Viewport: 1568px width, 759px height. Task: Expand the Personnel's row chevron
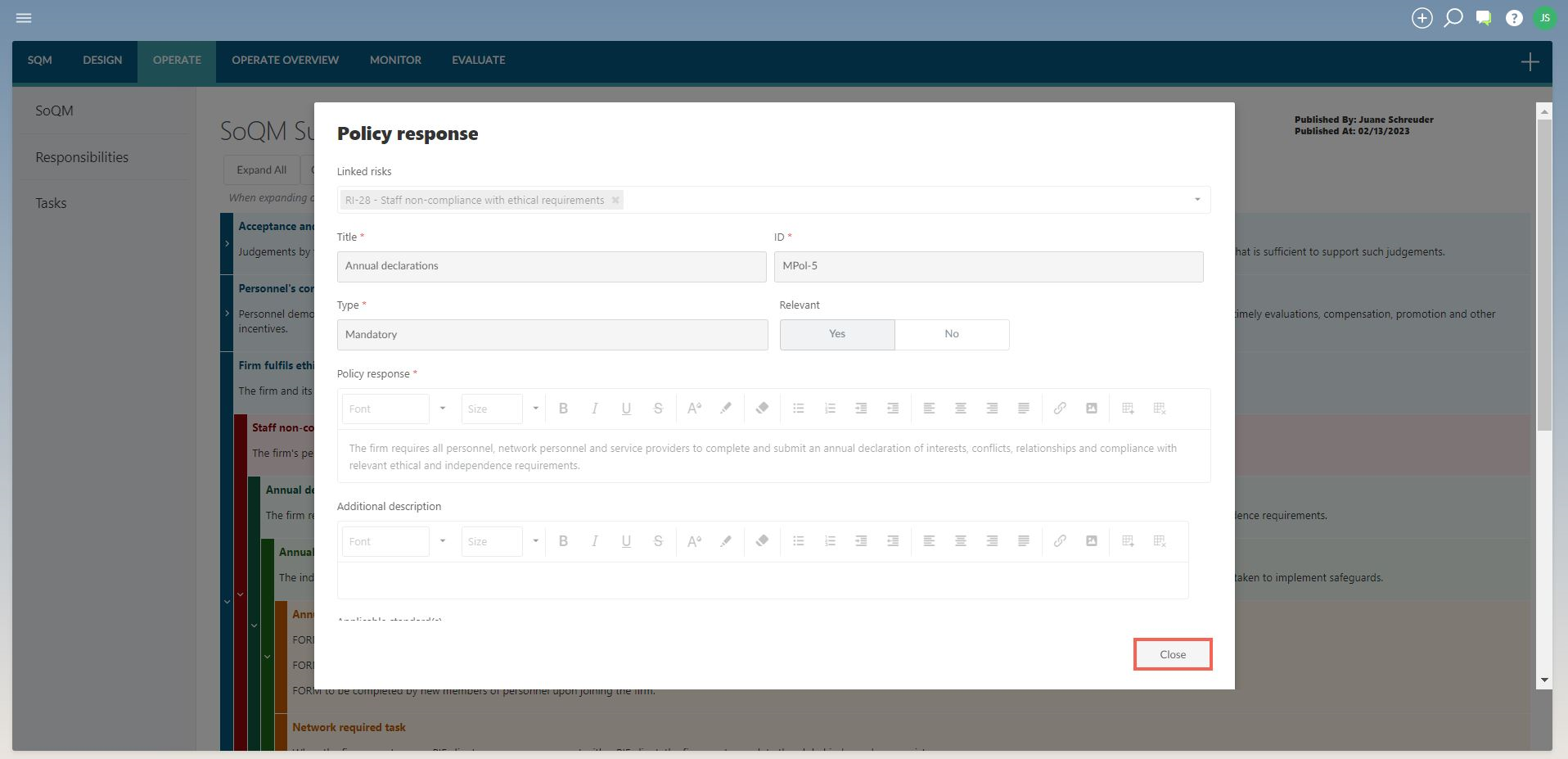coord(227,313)
